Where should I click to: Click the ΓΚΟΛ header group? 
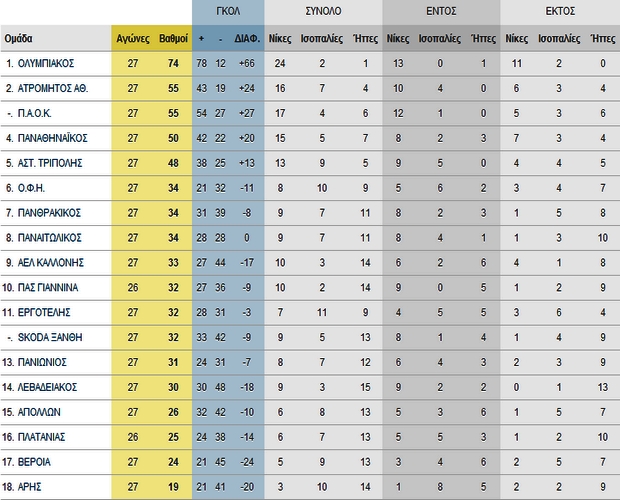[x=226, y=12]
